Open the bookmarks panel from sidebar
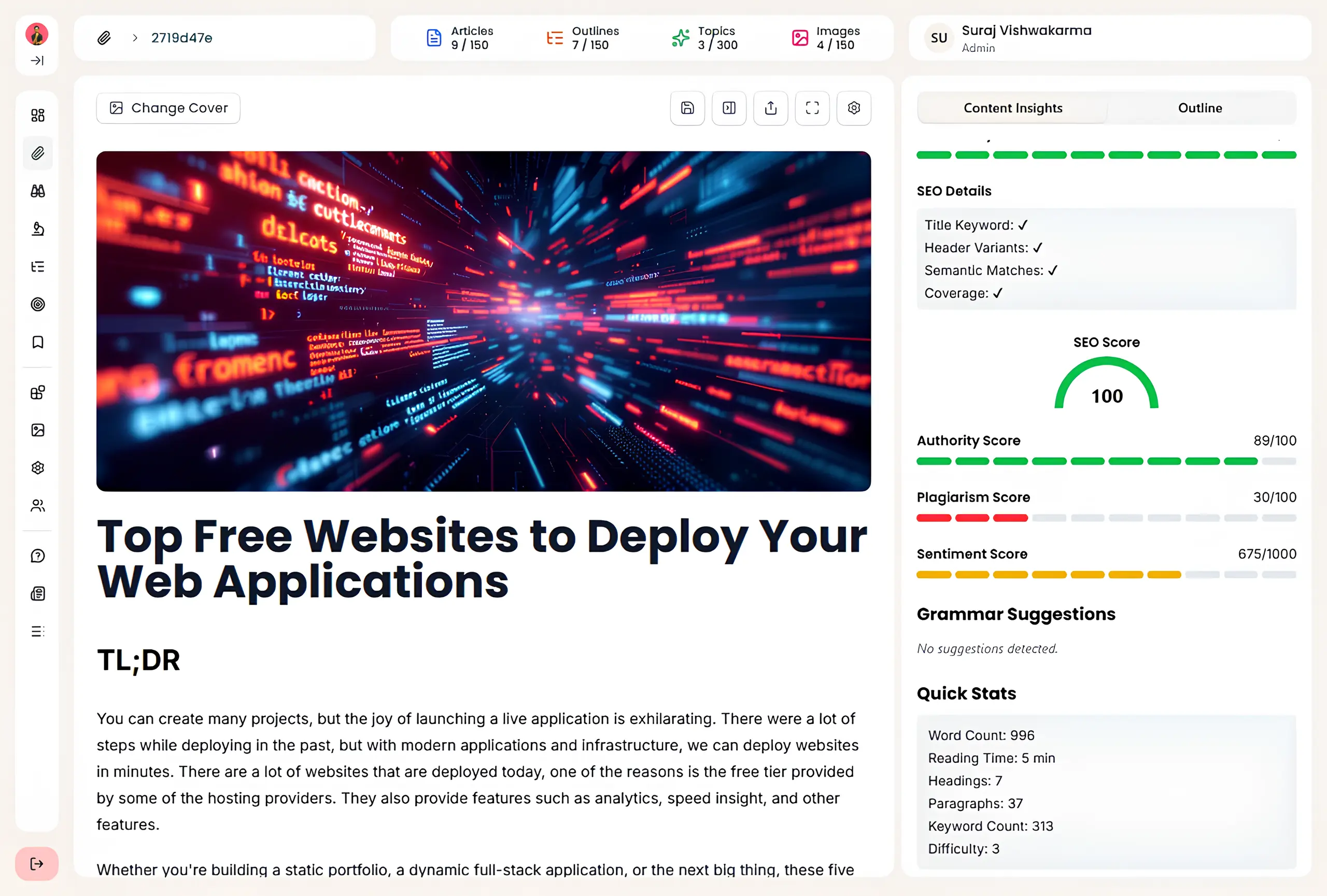Viewport: 1327px width, 896px height. (37, 343)
